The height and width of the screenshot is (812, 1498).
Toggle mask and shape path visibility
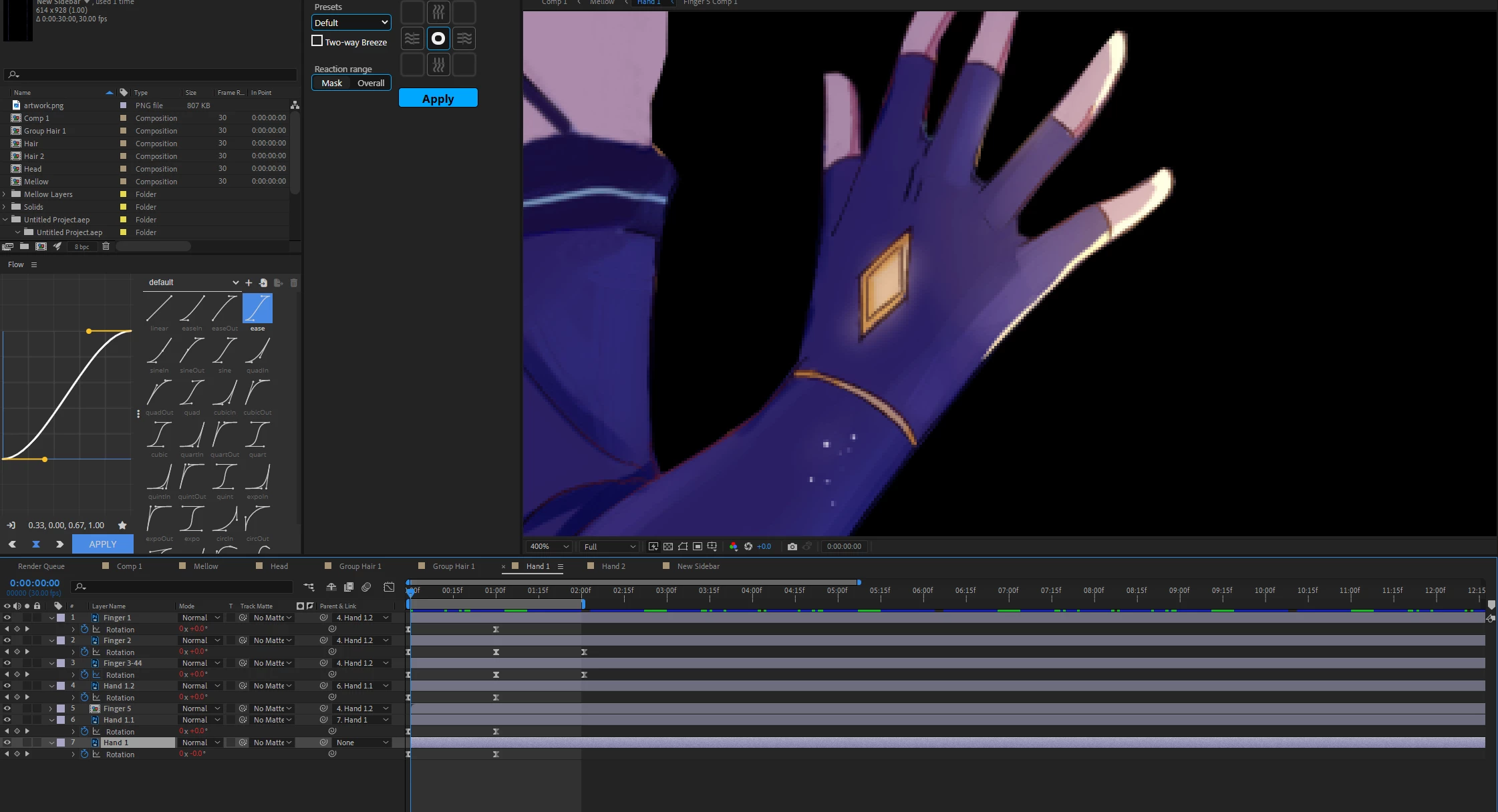(x=682, y=546)
